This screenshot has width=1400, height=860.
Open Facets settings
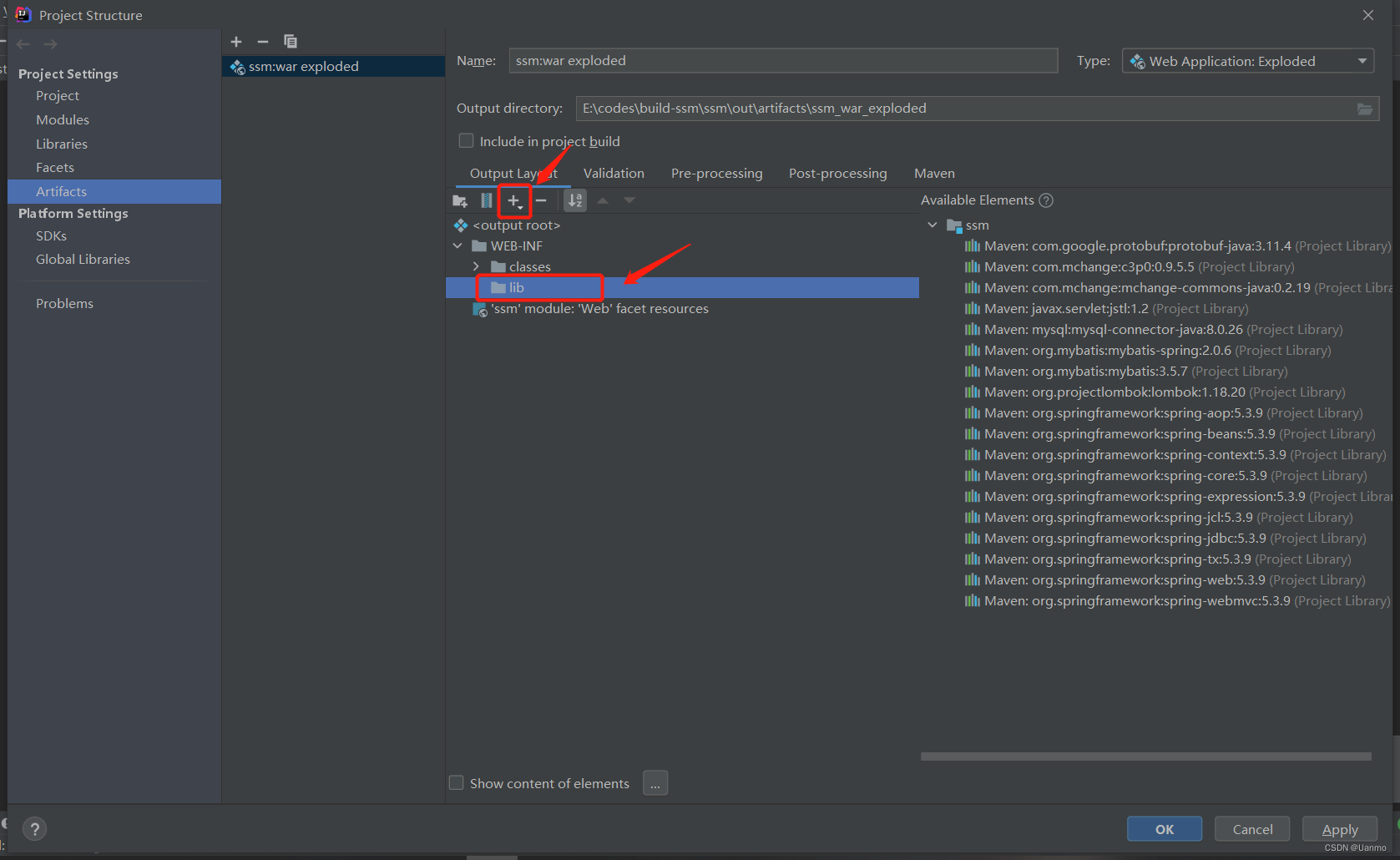pyautogui.click(x=55, y=168)
